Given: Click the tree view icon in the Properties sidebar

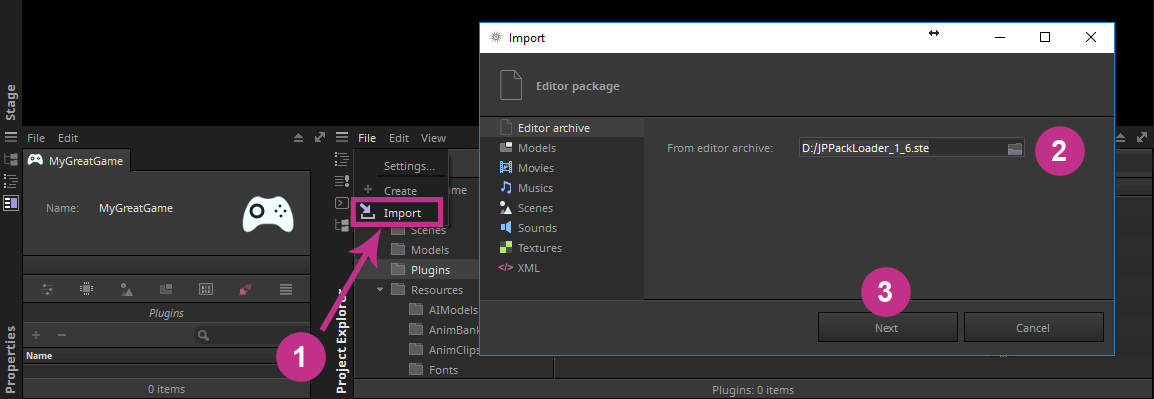Looking at the screenshot, I should point(11,159).
